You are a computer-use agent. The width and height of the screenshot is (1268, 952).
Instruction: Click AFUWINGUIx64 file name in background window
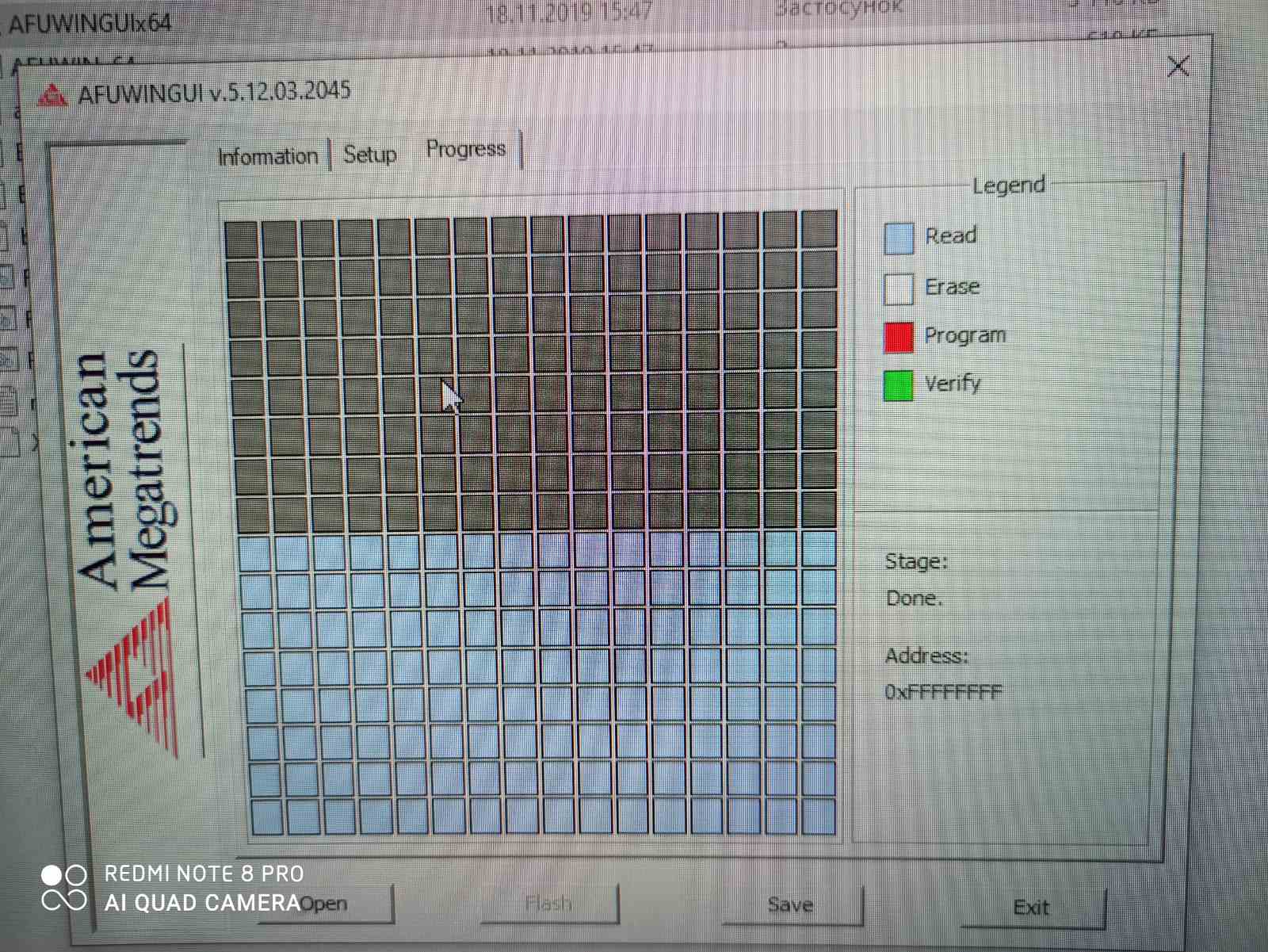(90, 23)
